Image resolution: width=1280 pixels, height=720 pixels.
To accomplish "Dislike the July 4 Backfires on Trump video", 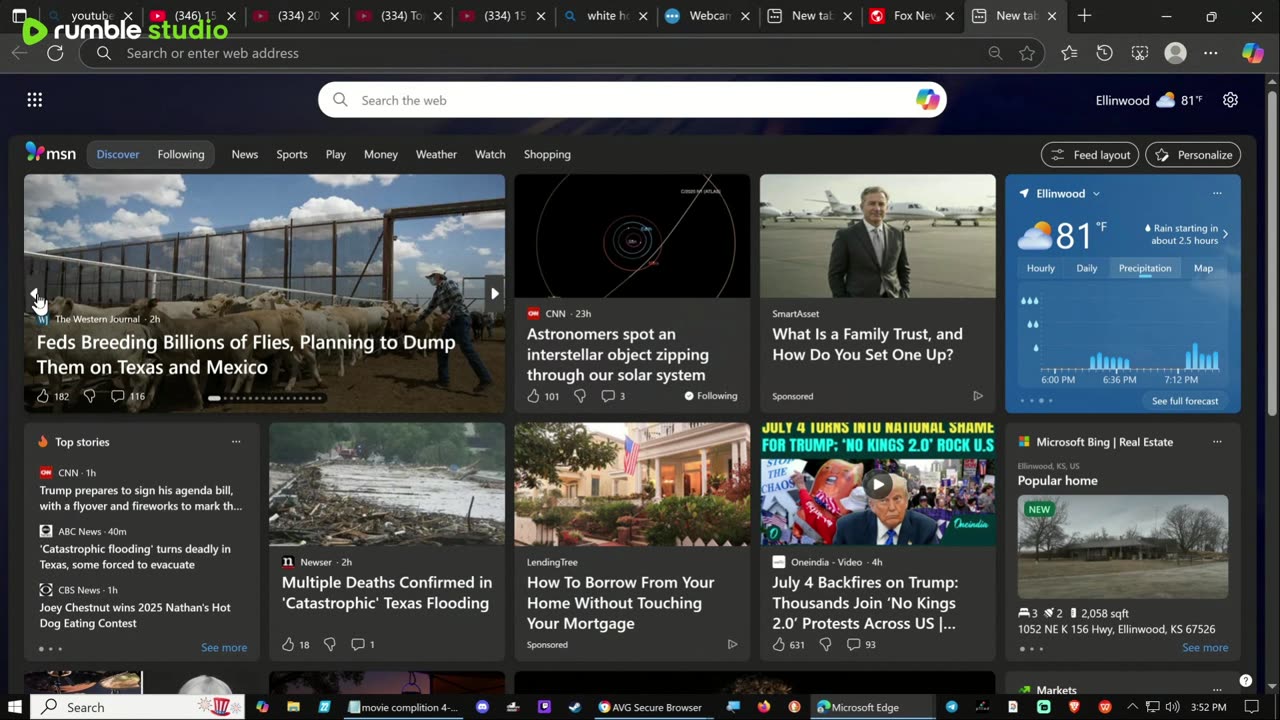I will pyautogui.click(x=825, y=645).
